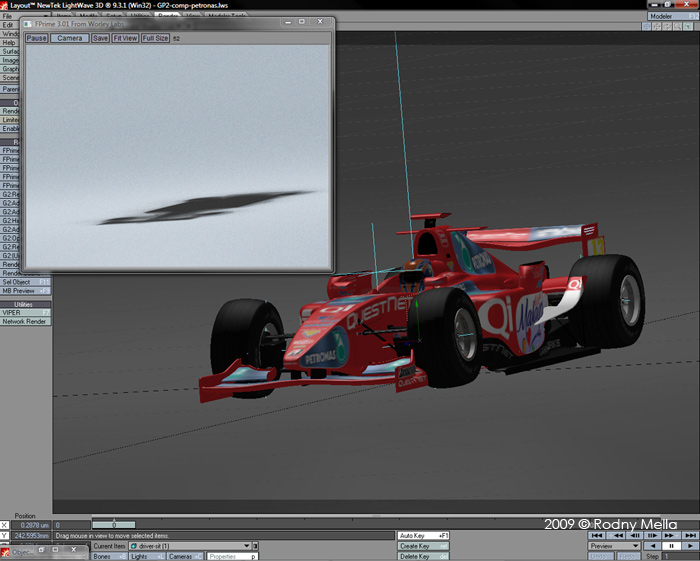Click the viewport rotate icon

[x=668, y=27]
